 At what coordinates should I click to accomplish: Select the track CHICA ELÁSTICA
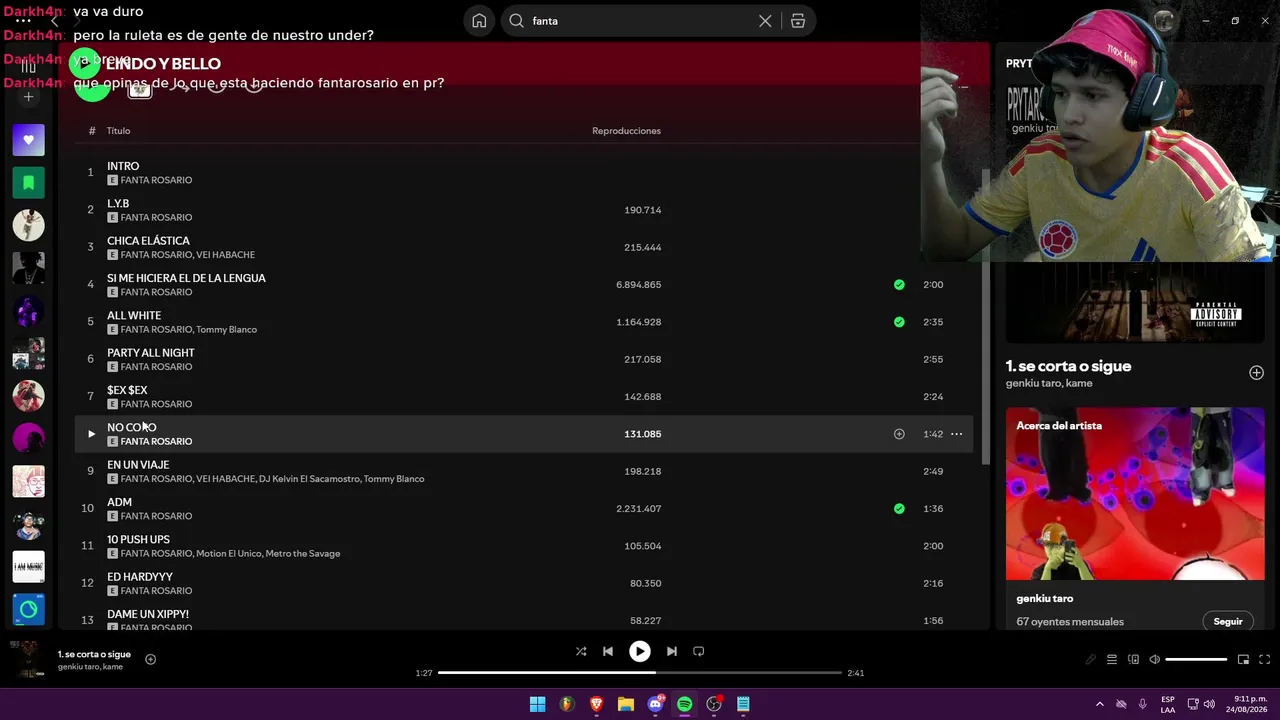pos(148,241)
